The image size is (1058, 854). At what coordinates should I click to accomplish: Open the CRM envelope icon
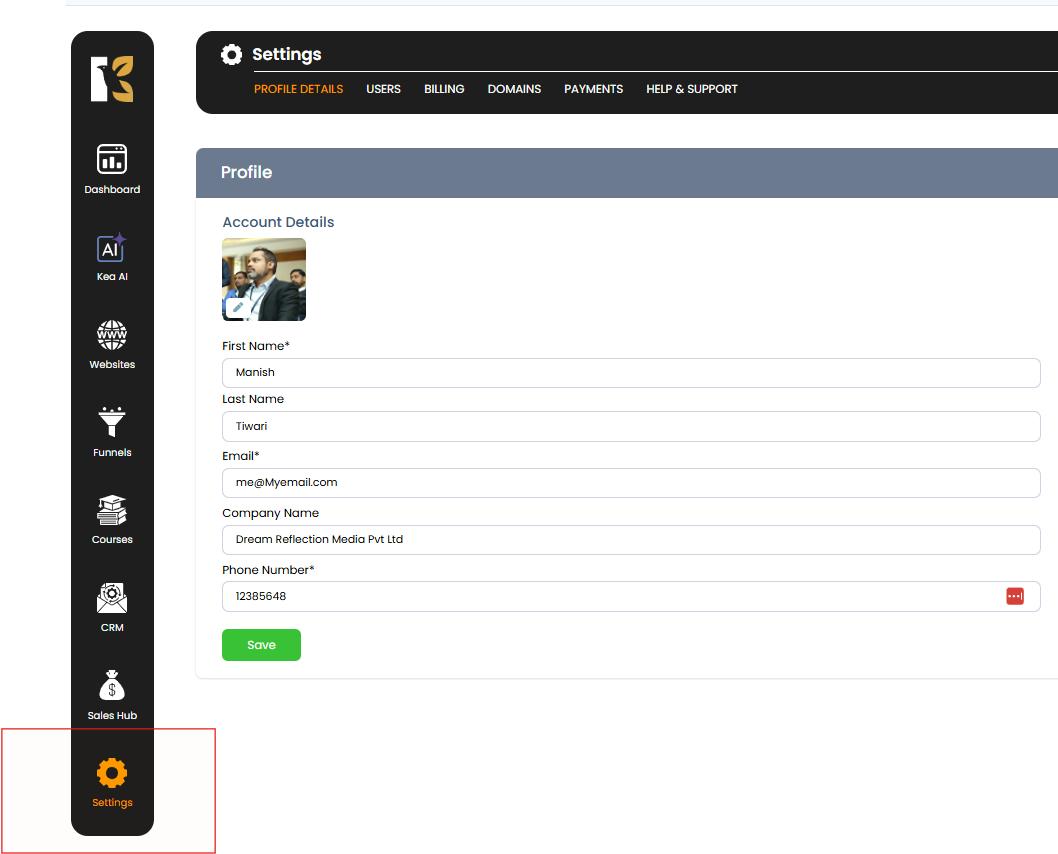point(112,598)
